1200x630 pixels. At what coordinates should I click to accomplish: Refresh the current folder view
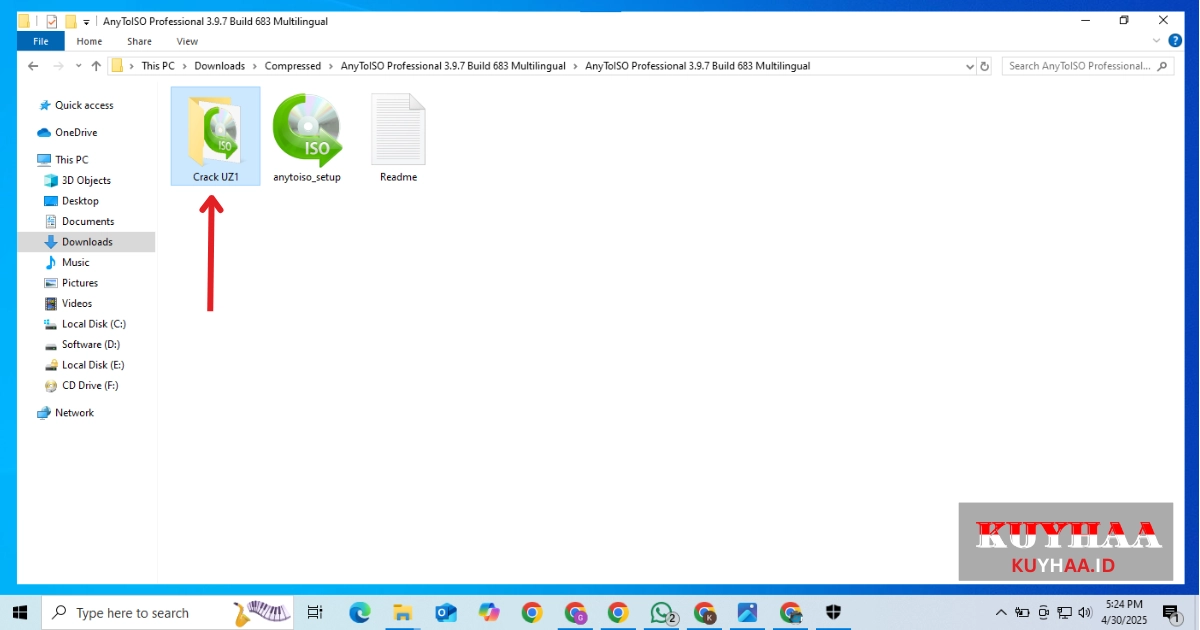click(x=985, y=66)
